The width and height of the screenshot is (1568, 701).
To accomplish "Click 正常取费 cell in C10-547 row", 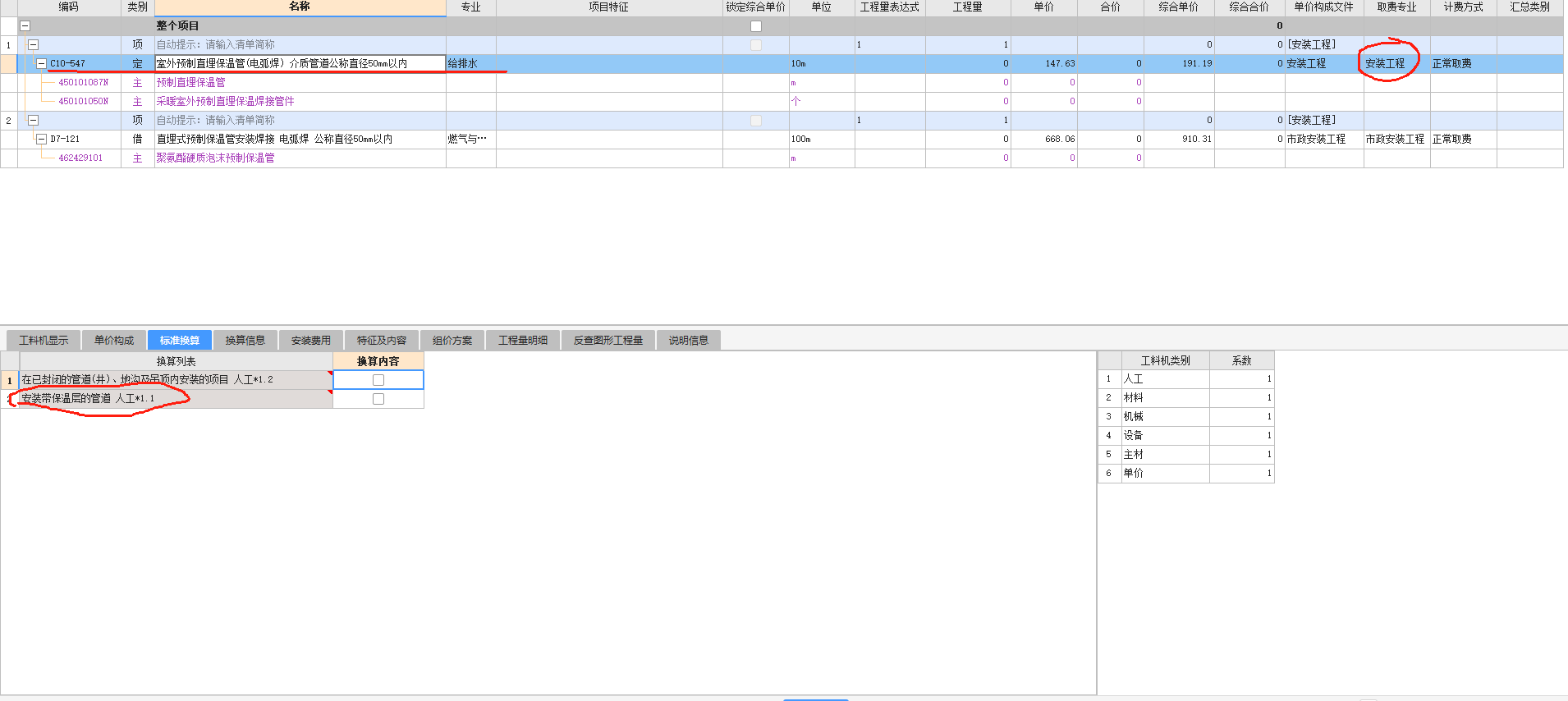I will (x=1464, y=64).
